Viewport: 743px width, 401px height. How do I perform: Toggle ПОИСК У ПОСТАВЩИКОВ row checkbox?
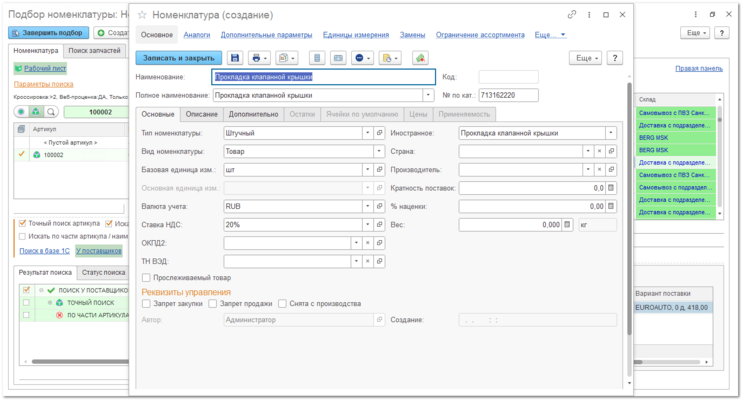coord(26,290)
